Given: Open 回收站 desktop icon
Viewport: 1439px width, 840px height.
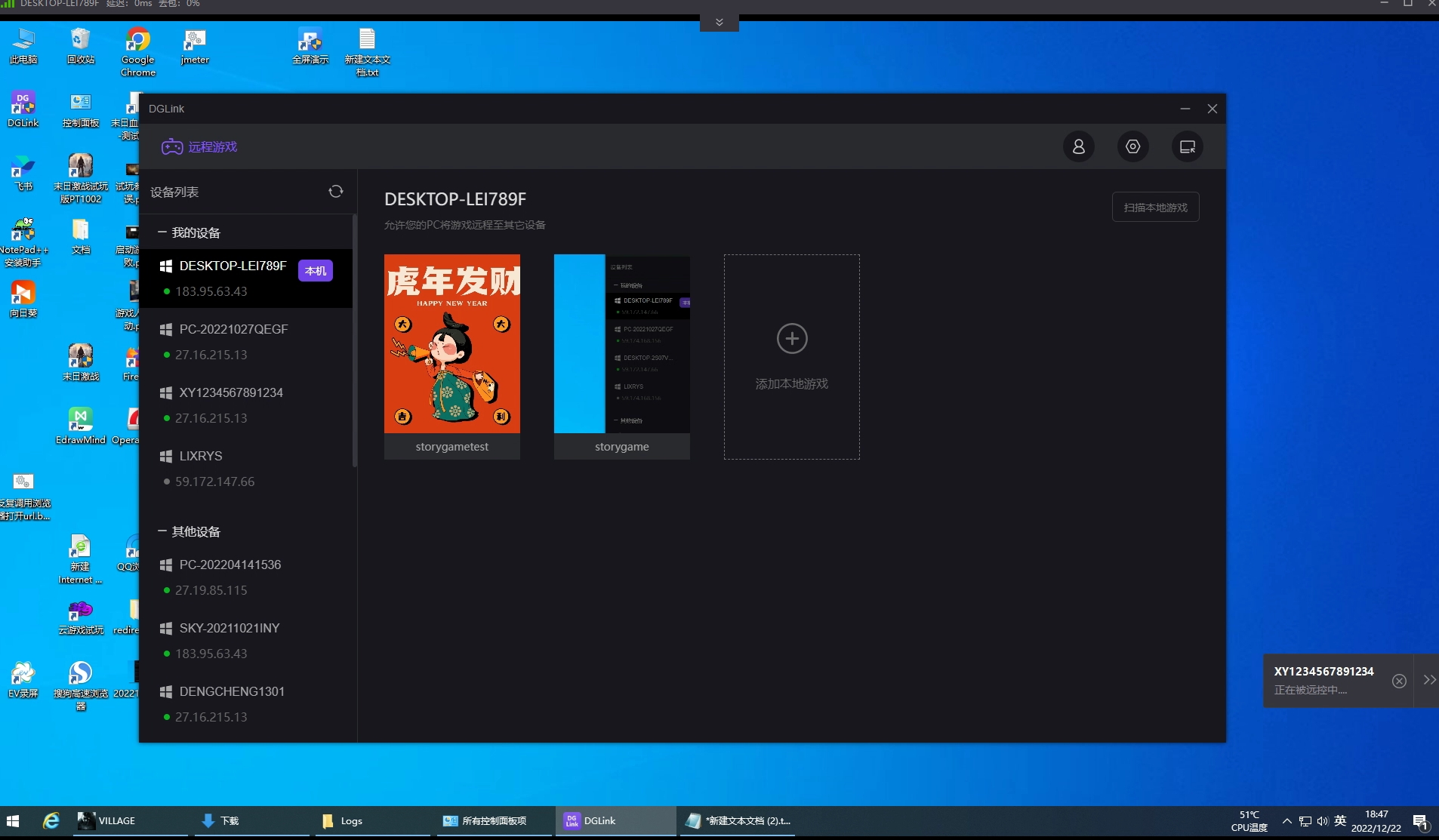Looking at the screenshot, I should (81, 46).
